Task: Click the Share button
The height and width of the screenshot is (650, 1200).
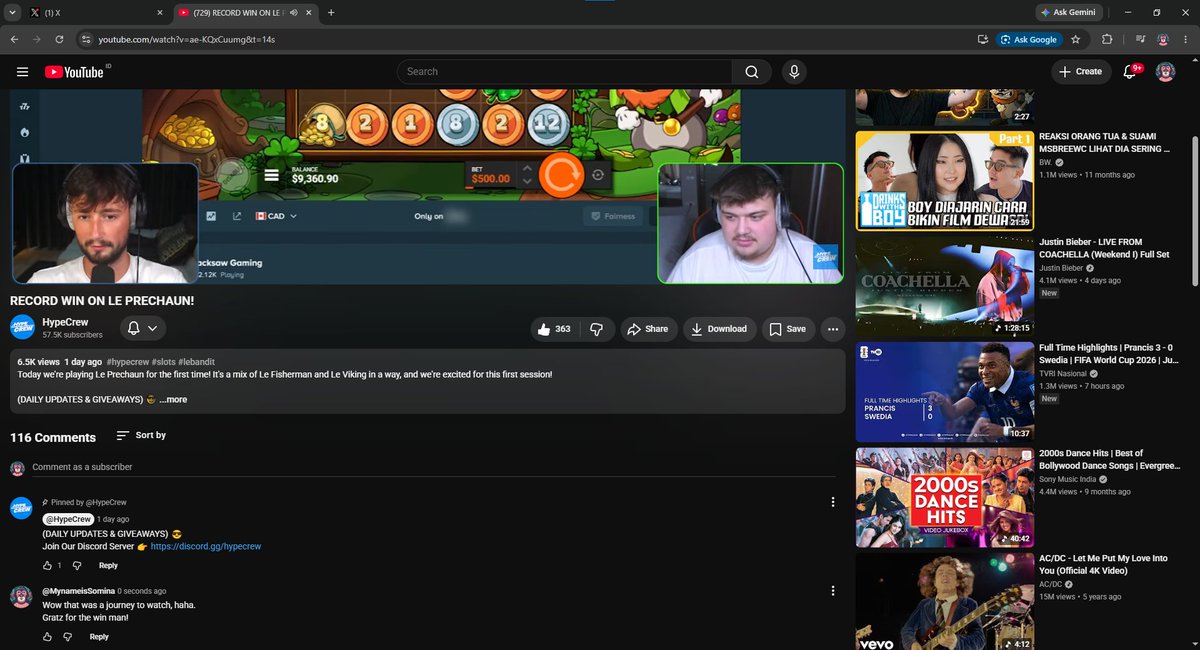Action: [x=647, y=329]
